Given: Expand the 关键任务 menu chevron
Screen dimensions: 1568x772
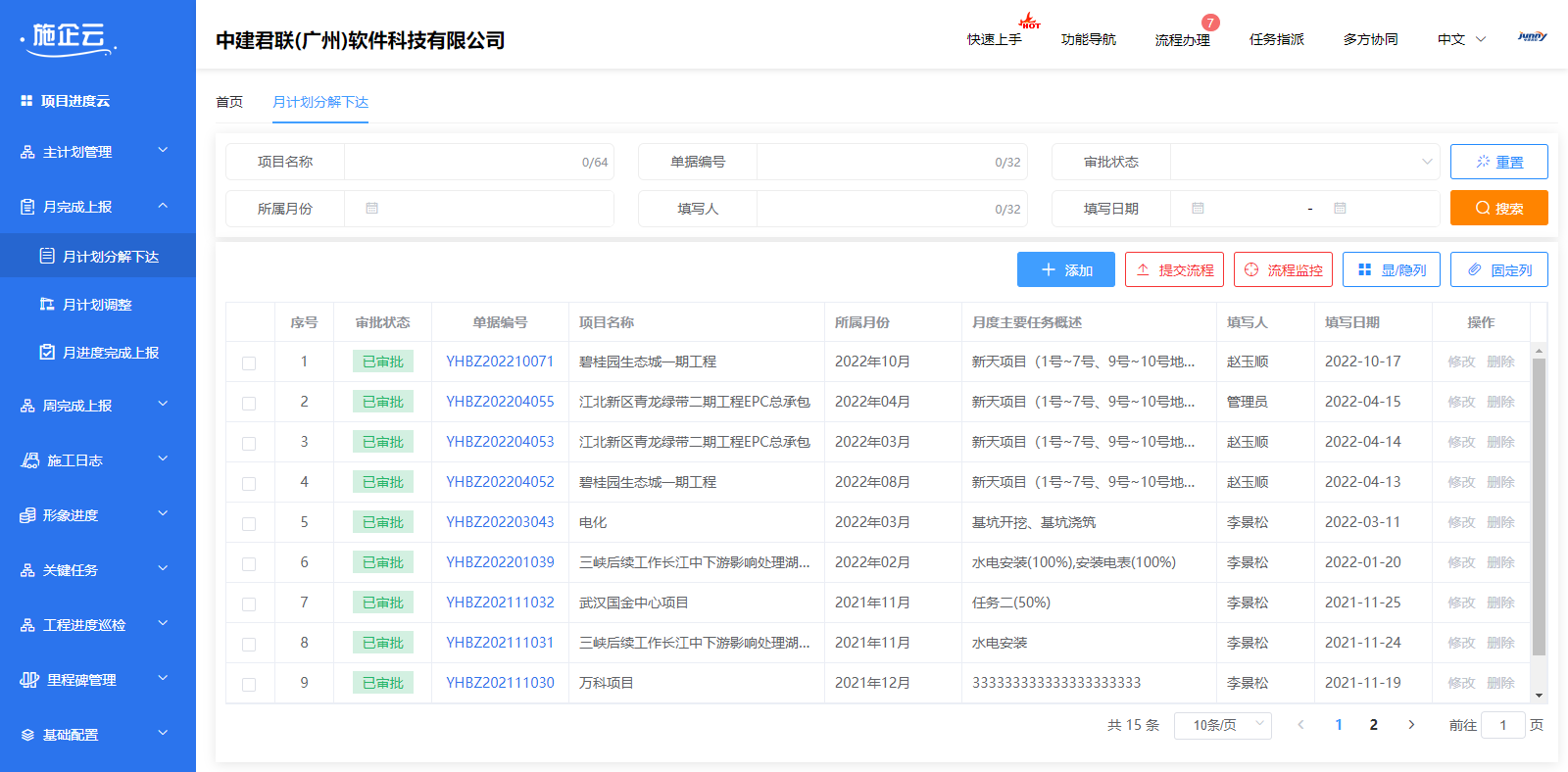Looking at the screenshot, I should click(x=163, y=568).
